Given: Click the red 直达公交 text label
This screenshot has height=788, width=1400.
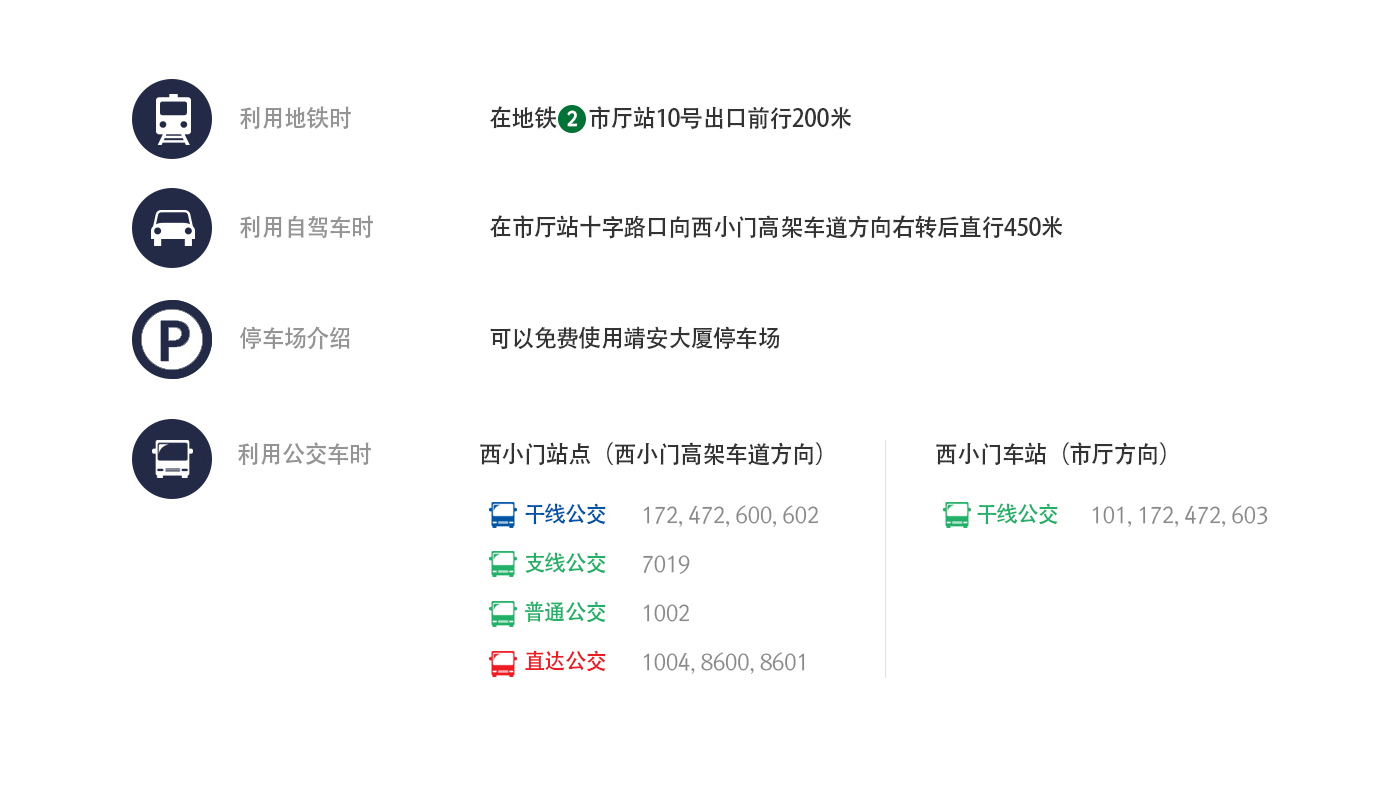Looking at the screenshot, I should click(566, 662).
